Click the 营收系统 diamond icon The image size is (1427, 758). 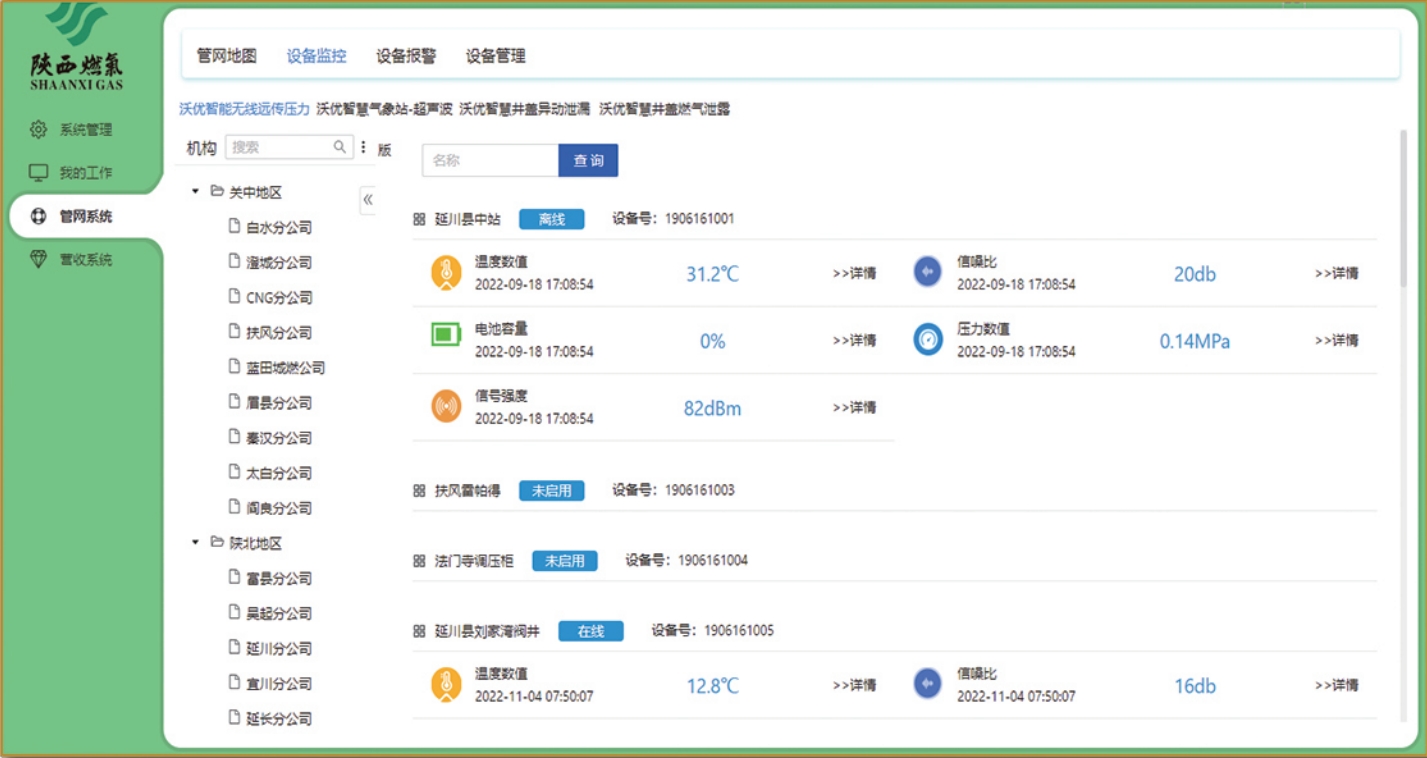point(39,260)
